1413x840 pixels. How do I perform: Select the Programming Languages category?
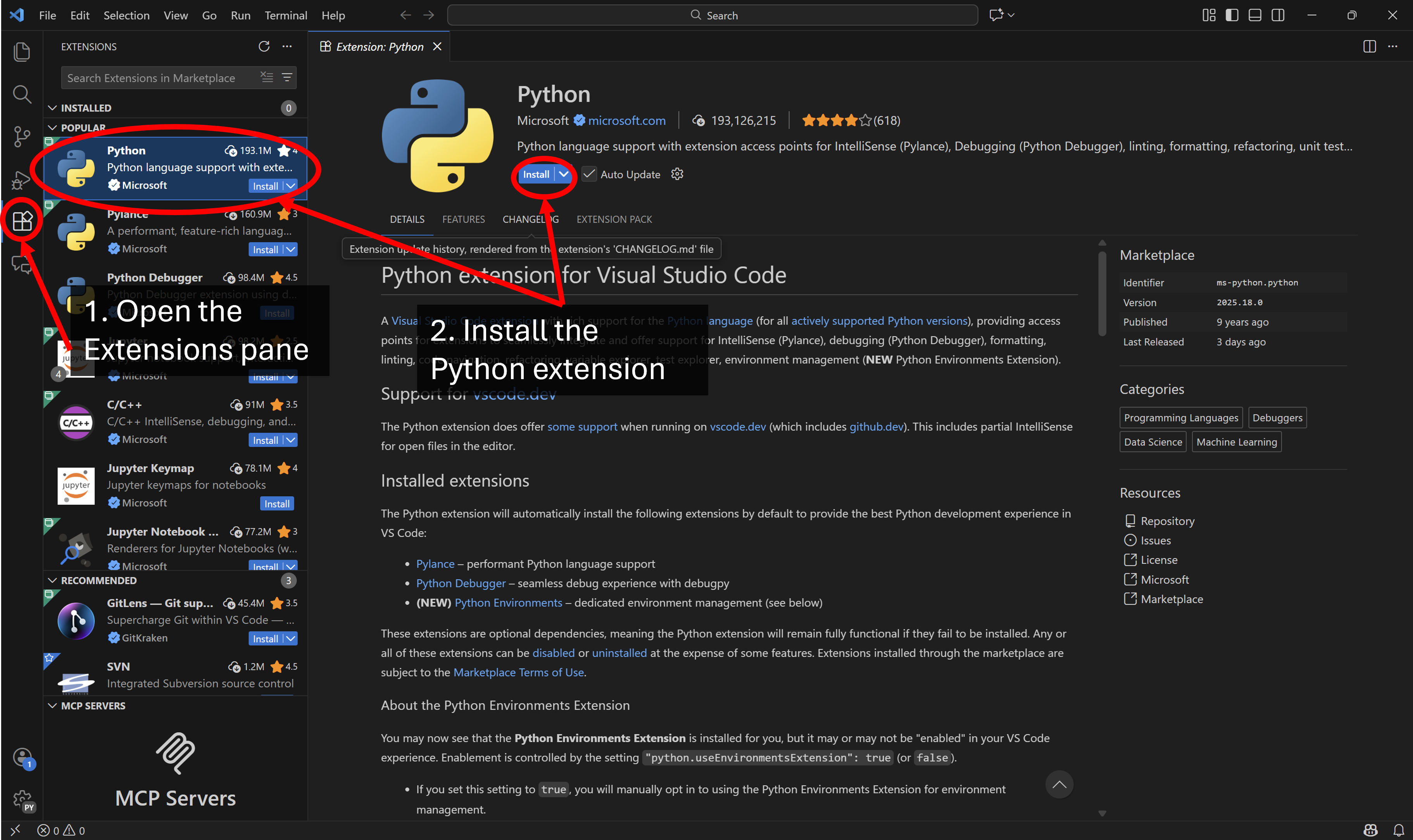tap(1181, 418)
